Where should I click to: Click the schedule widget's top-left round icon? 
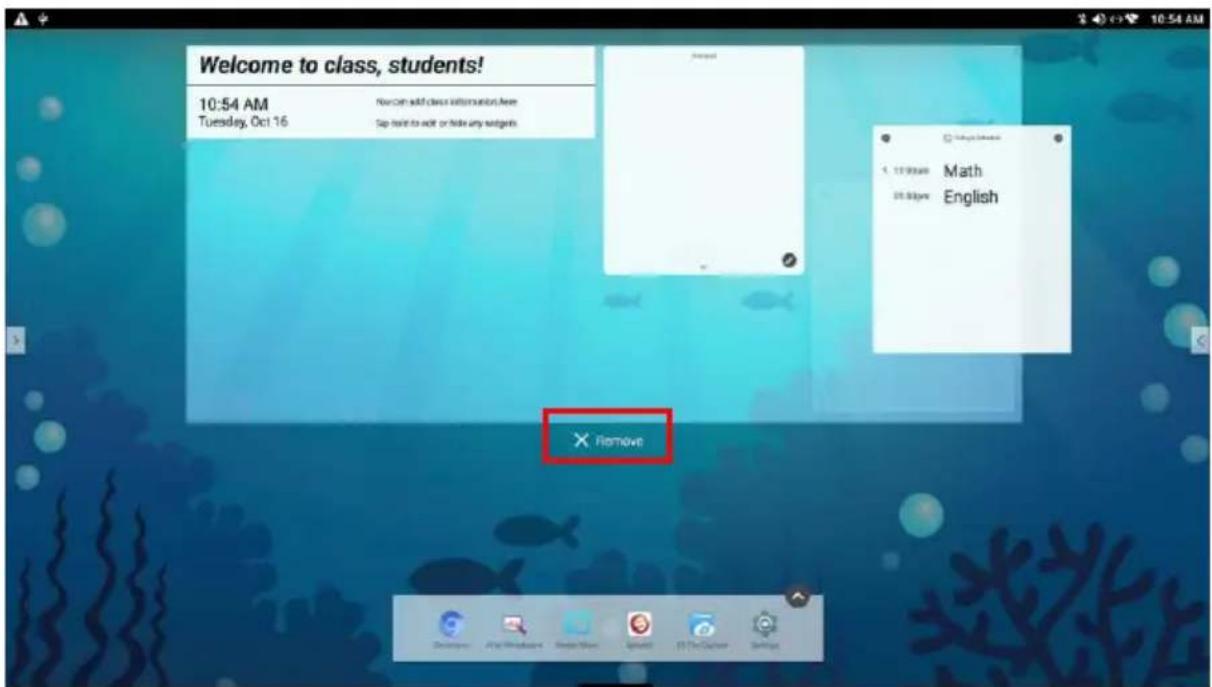point(885,137)
